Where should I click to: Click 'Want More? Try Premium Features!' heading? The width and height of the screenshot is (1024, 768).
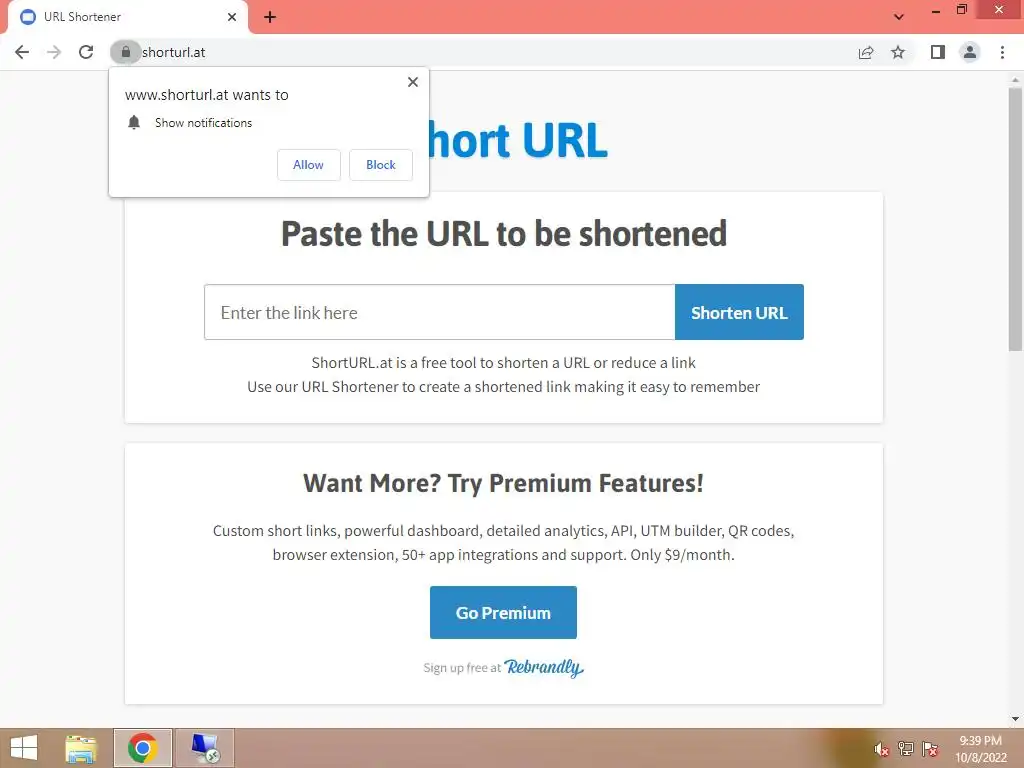tap(504, 483)
